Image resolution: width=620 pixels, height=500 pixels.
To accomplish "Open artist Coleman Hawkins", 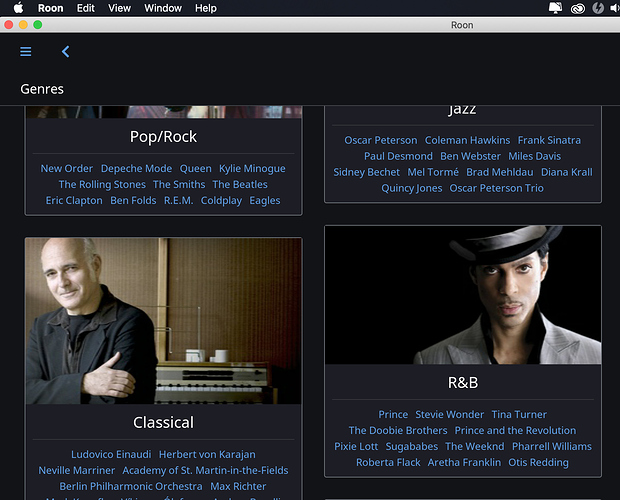I will [x=467, y=140].
